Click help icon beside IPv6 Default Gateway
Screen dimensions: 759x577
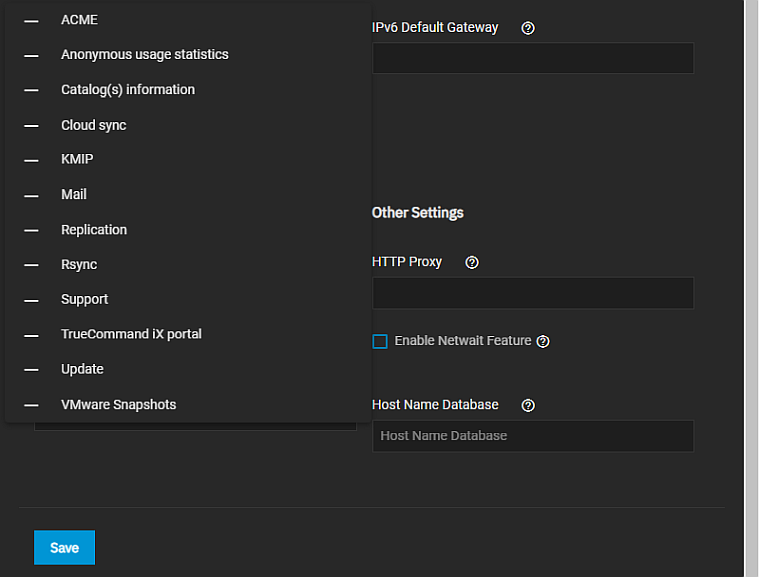(x=528, y=28)
